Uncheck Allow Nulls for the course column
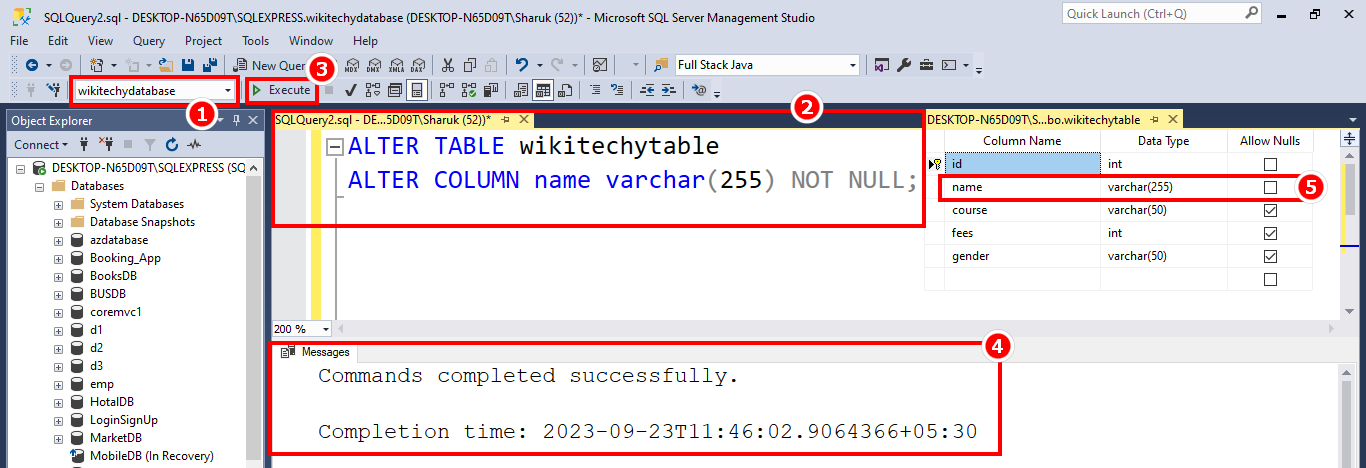 pos(1270,211)
